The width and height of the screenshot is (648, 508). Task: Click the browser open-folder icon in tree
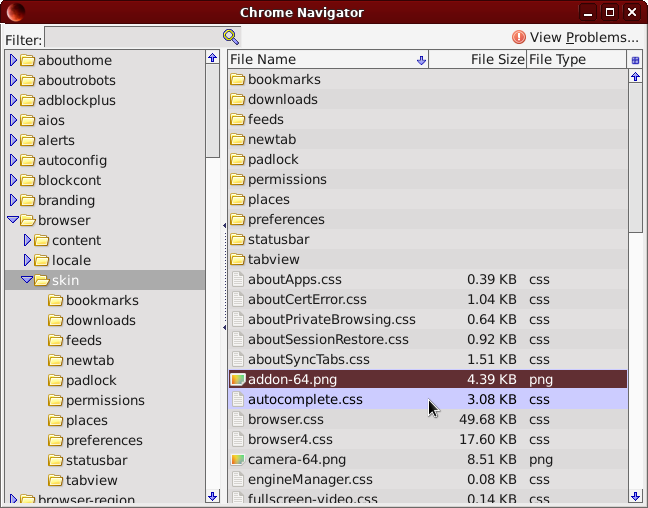28,220
